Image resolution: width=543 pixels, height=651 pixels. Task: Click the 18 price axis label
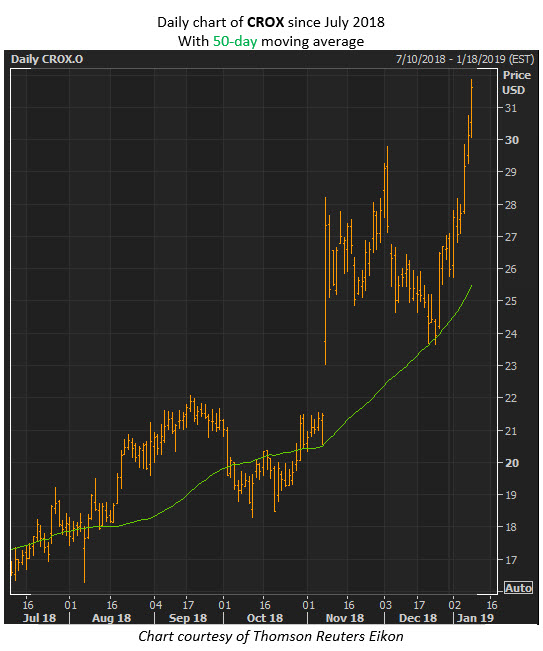pos(511,527)
